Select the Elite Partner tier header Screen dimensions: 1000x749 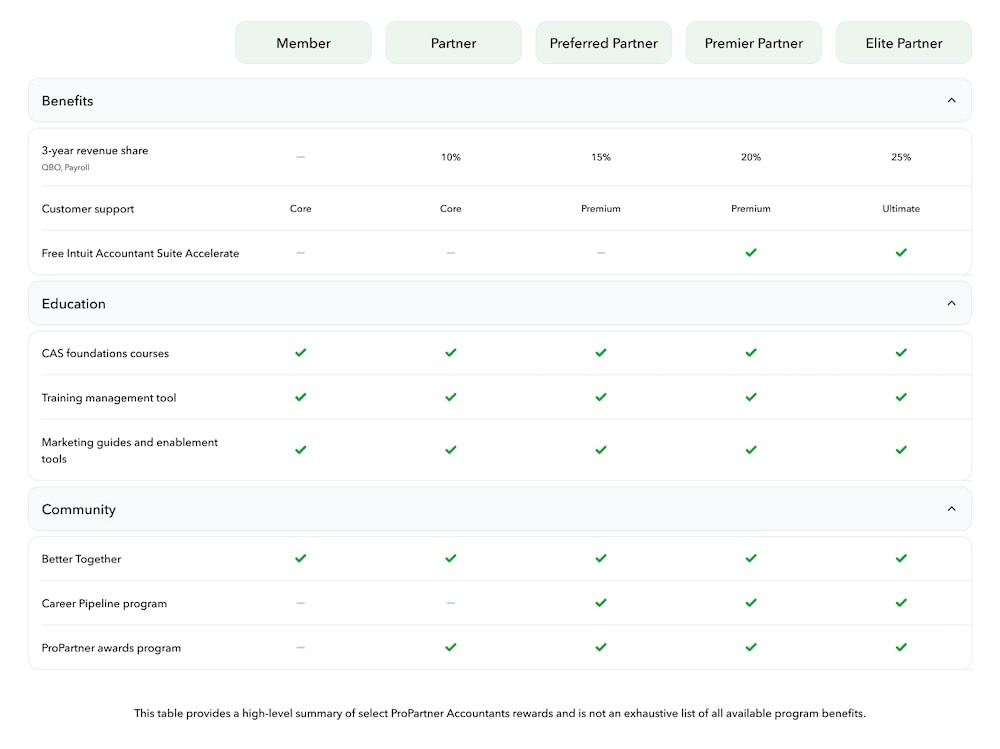(x=904, y=43)
